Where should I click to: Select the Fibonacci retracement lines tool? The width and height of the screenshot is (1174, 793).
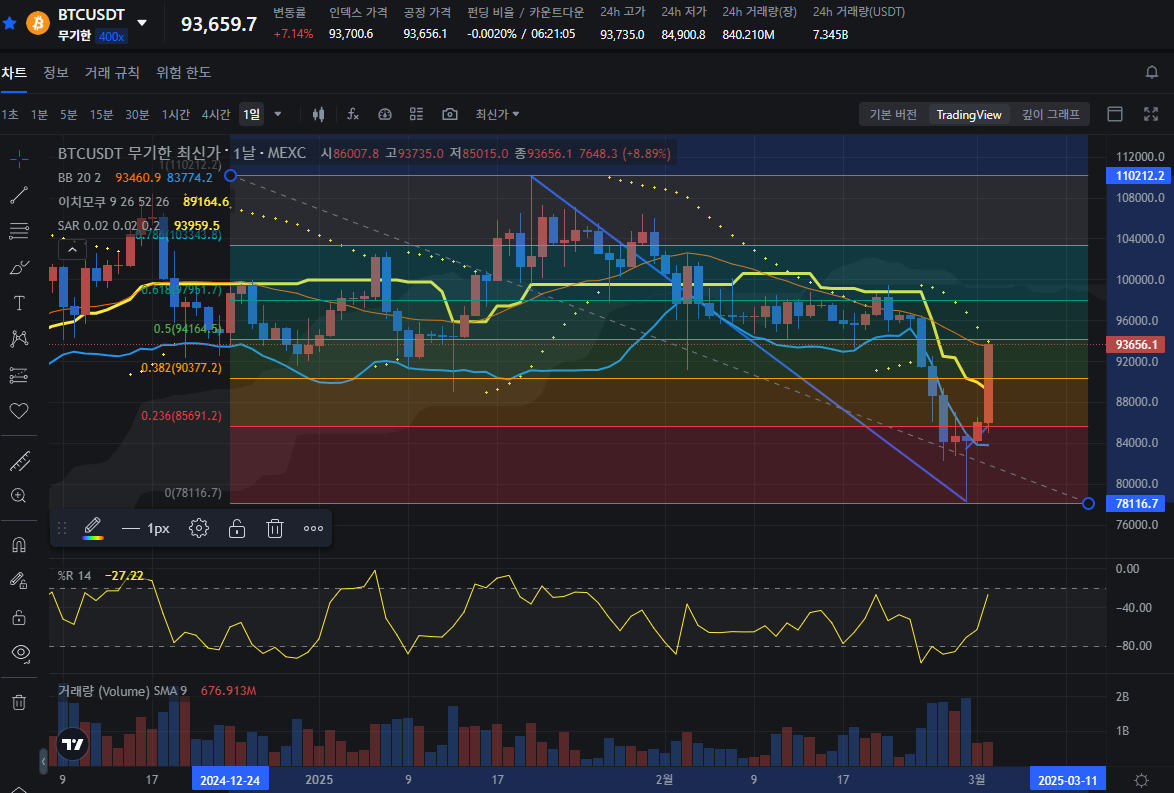tap(19, 231)
